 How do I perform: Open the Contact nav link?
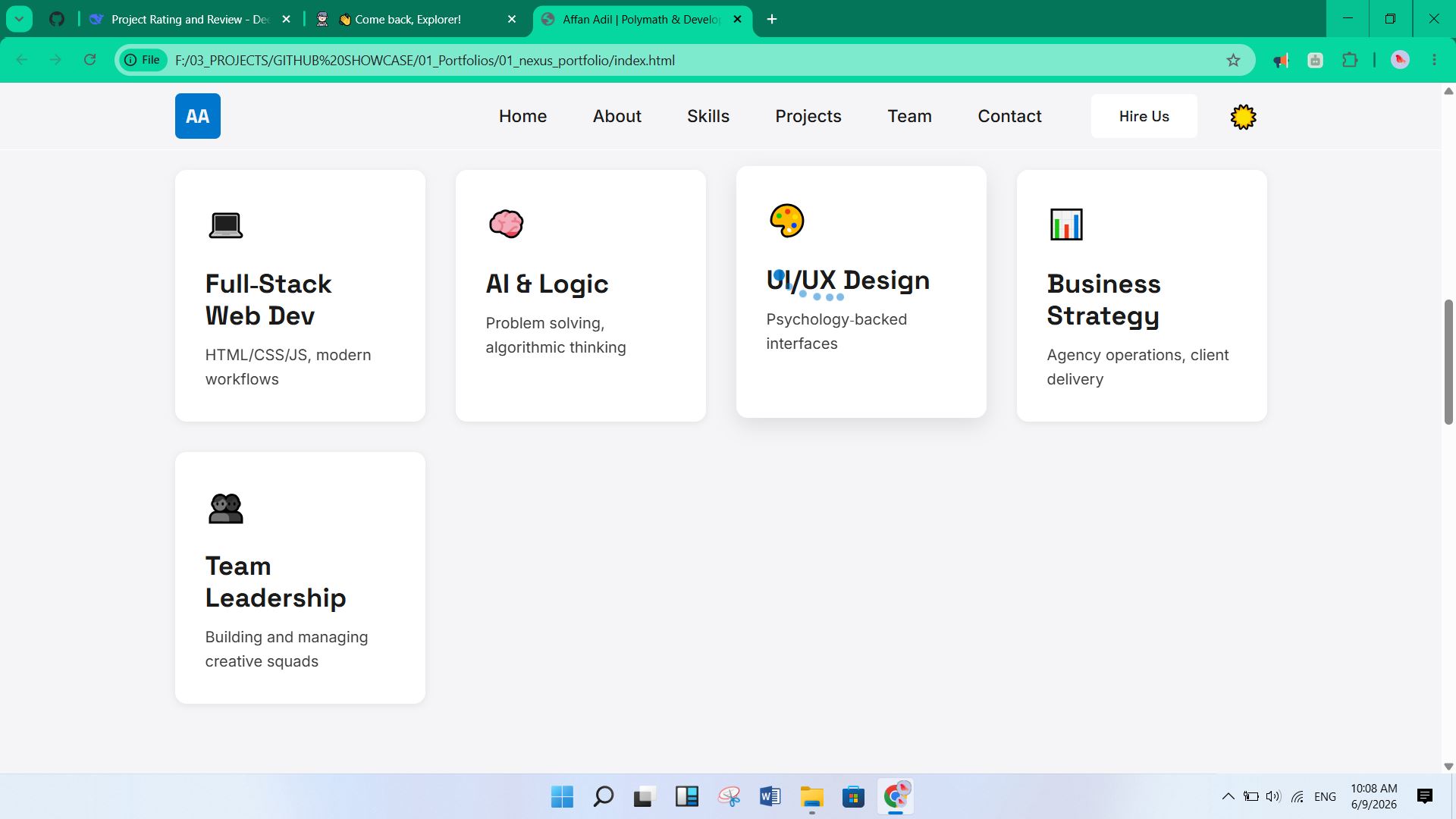pyautogui.click(x=1009, y=116)
